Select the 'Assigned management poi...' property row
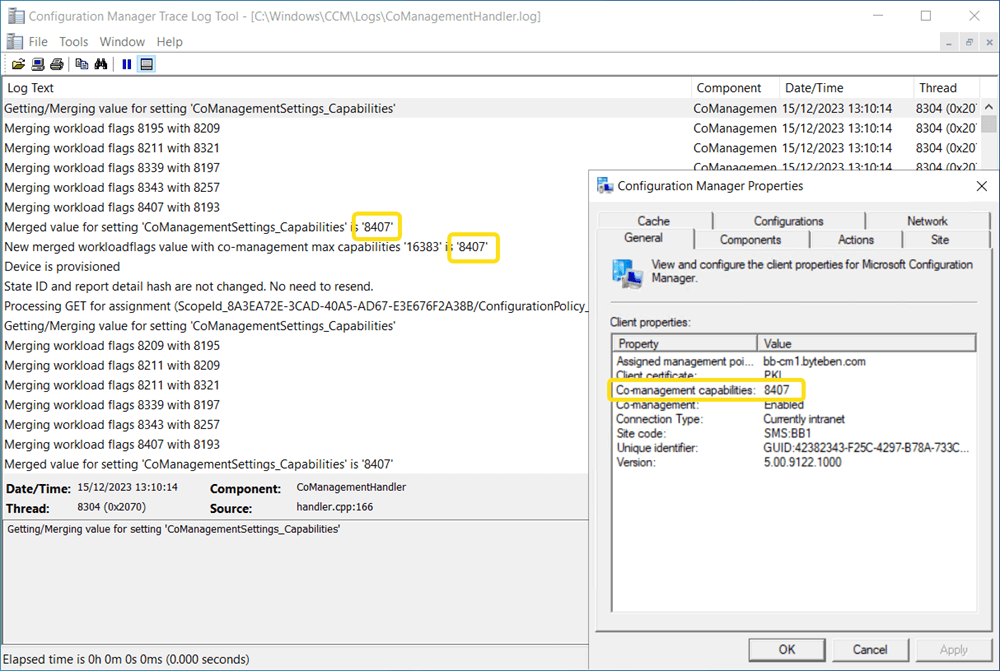 (x=793, y=361)
